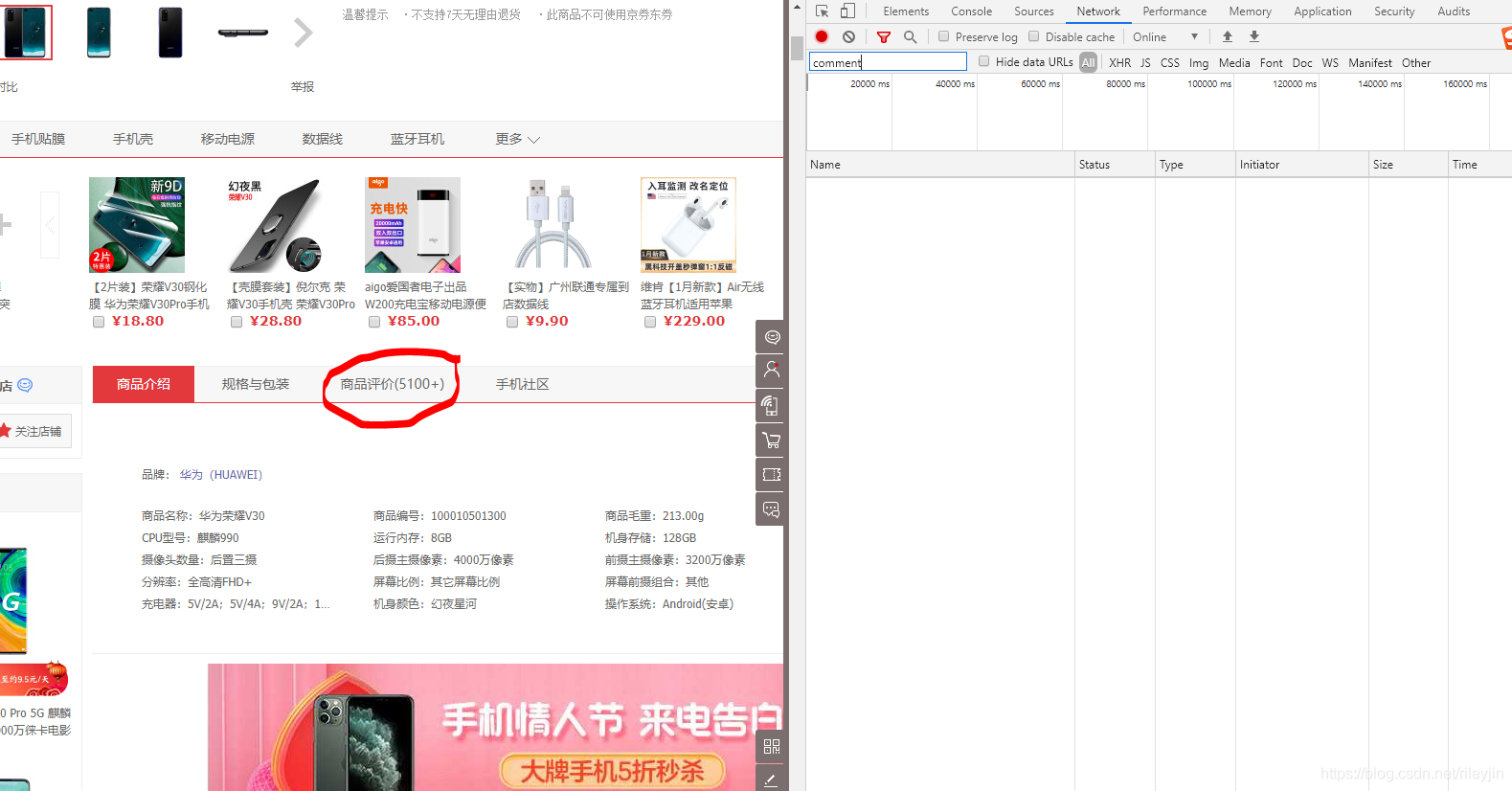
Task: Tick the ¥229.00 earphone checkbox
Action: click(x=650, y=322)
